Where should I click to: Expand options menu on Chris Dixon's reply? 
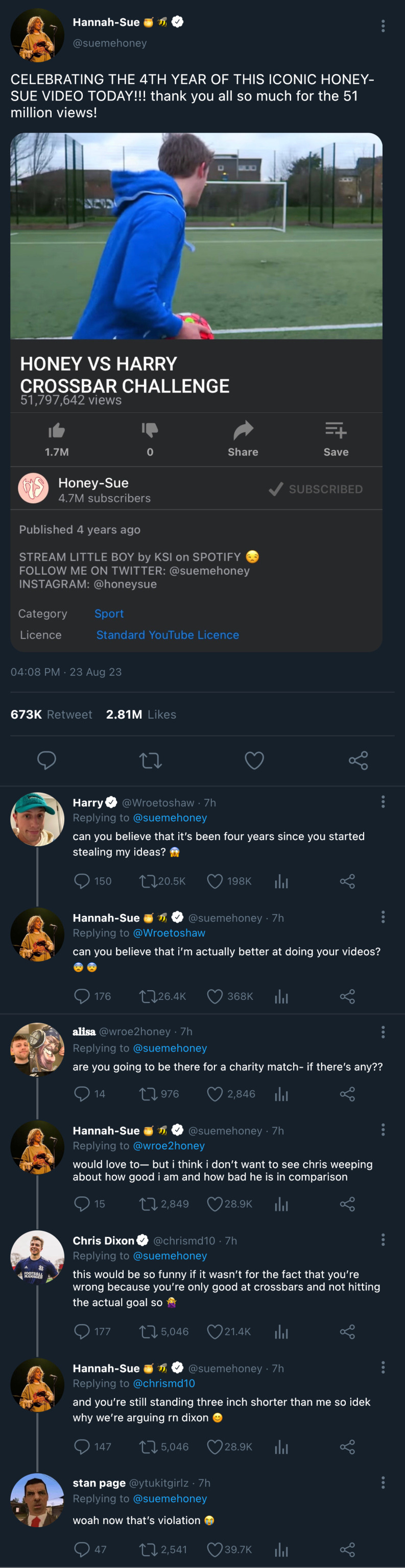pyautogui.click(x=383, y=1239)
